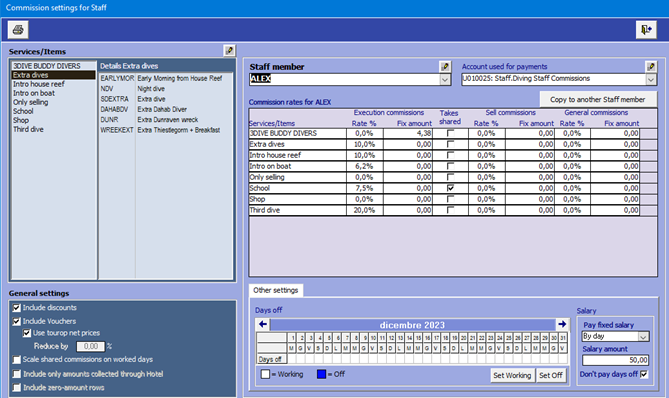Select Intro on boat in services list
The width and height of the screenshot is (669, 398).
[53, 93]
